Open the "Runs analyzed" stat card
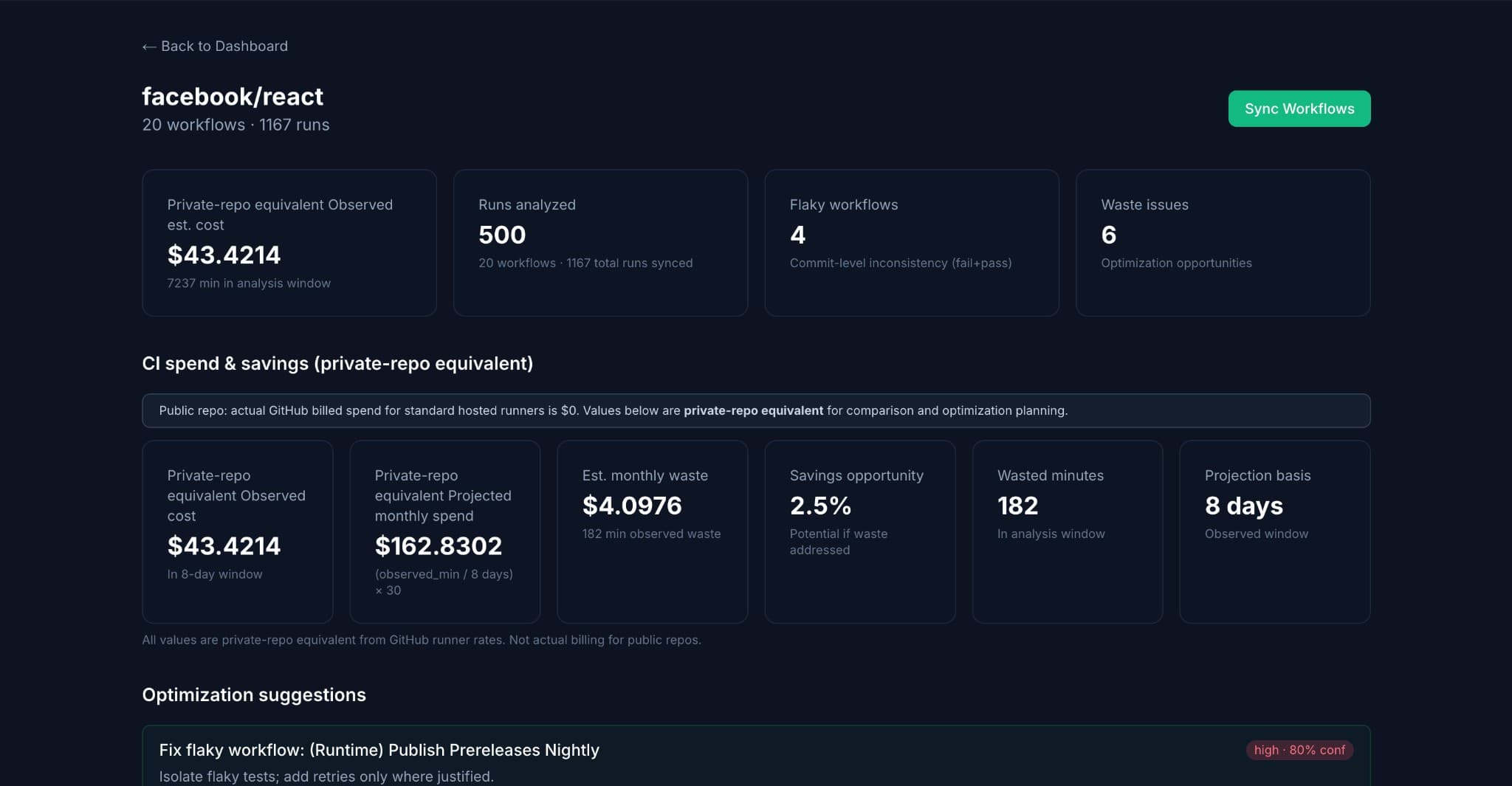Viewport: 1512px width, 786px height. coord(600,242)
